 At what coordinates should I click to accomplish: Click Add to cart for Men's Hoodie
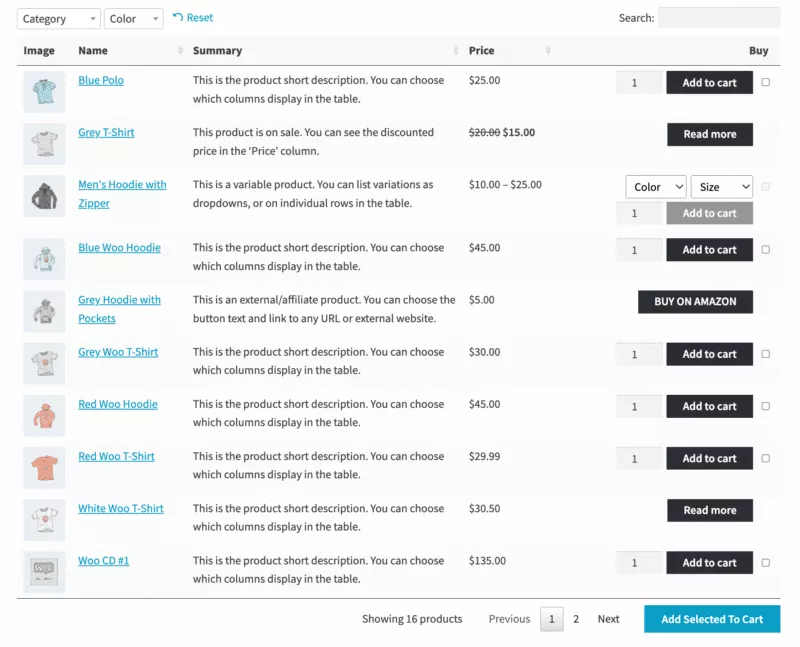(710, 213)
